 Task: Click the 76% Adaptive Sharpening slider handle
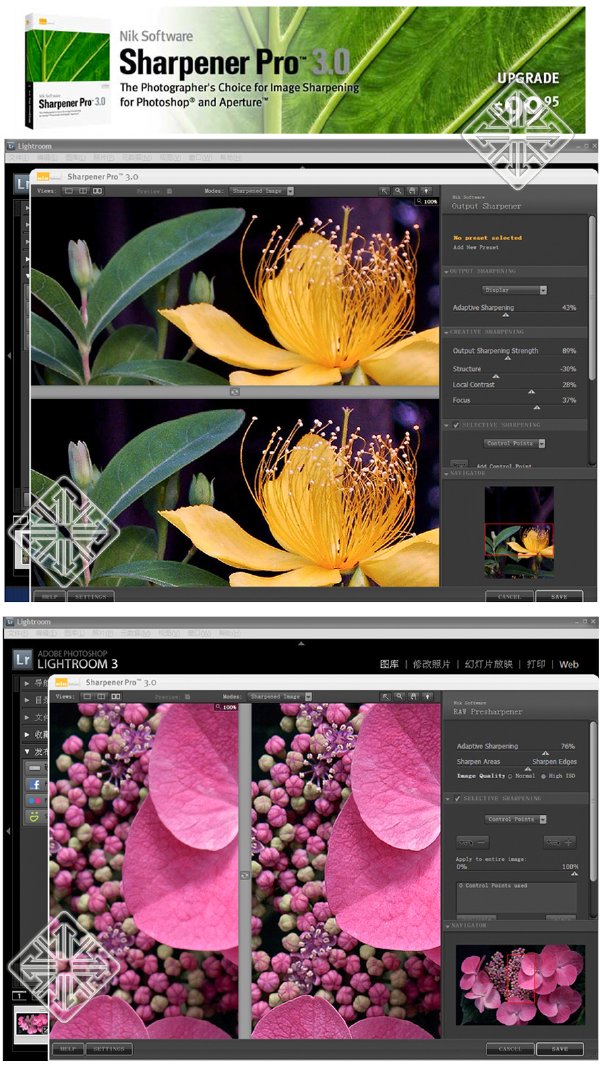546,754
